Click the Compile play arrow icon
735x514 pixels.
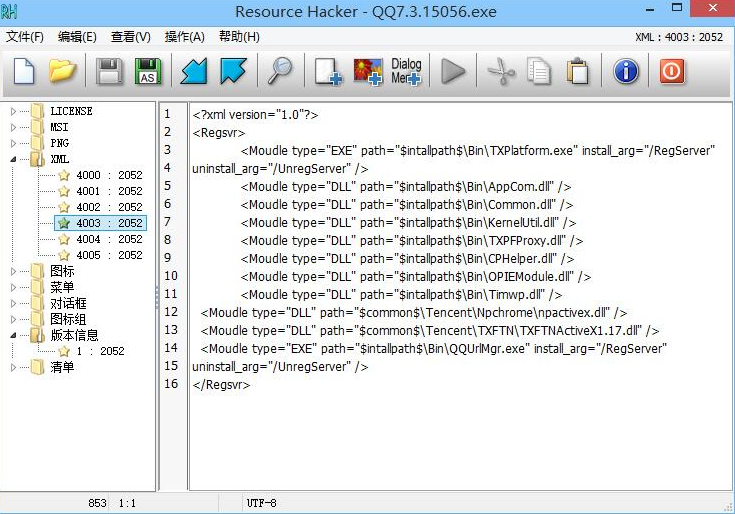453,71
